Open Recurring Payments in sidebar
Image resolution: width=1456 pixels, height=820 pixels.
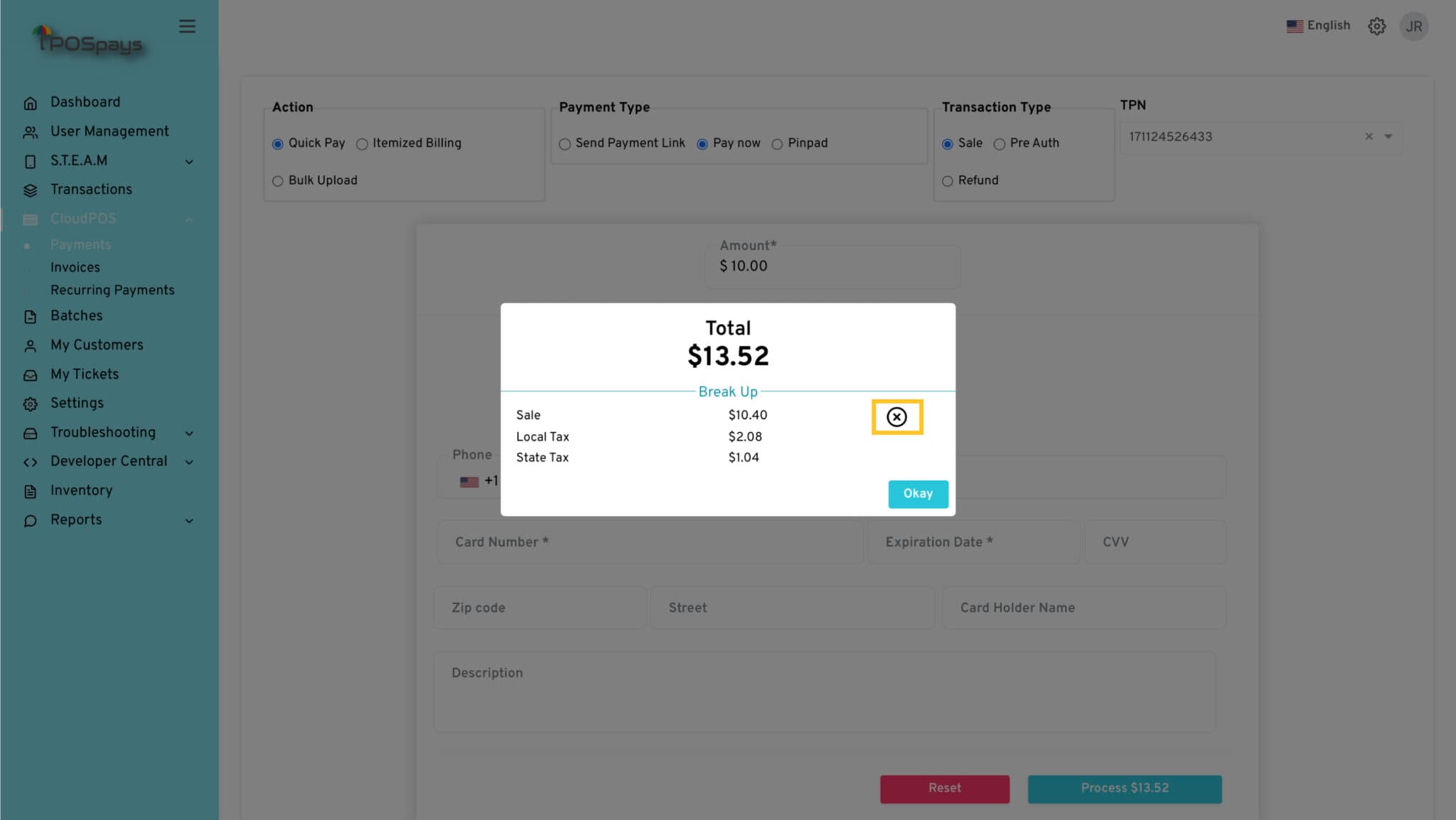(112, 290)
